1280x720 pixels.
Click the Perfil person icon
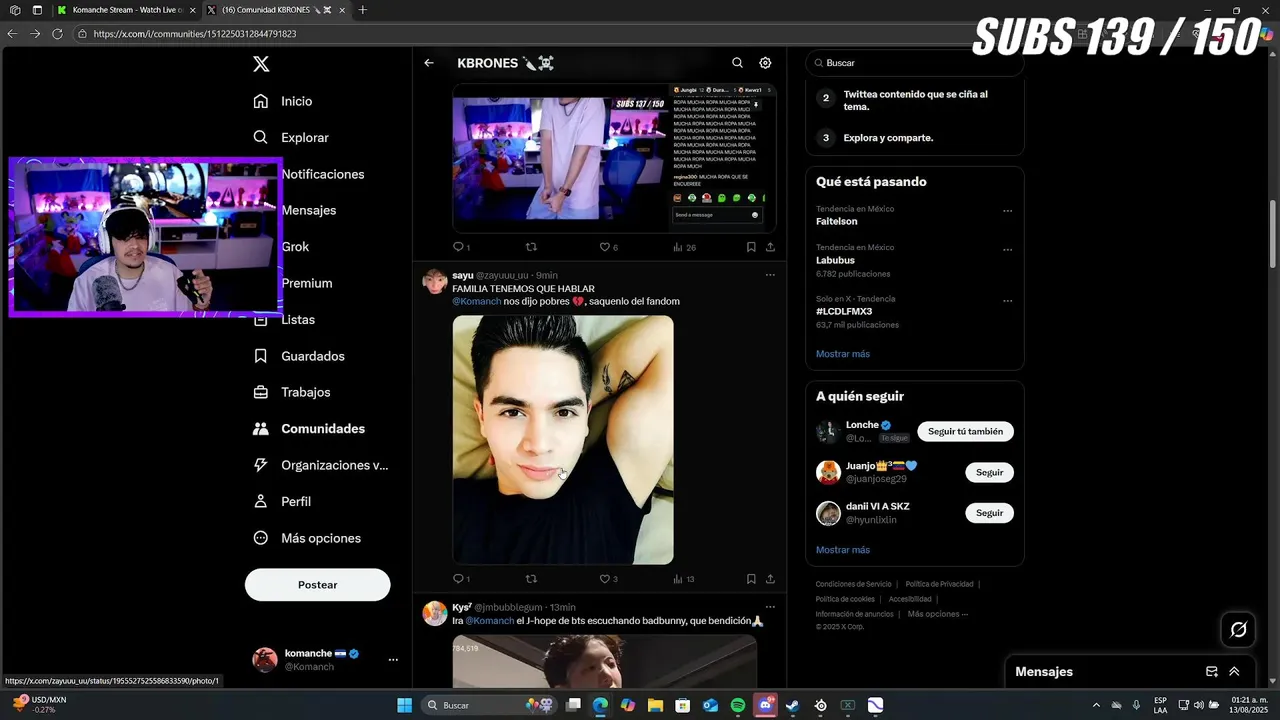click(x=261, y=501)
